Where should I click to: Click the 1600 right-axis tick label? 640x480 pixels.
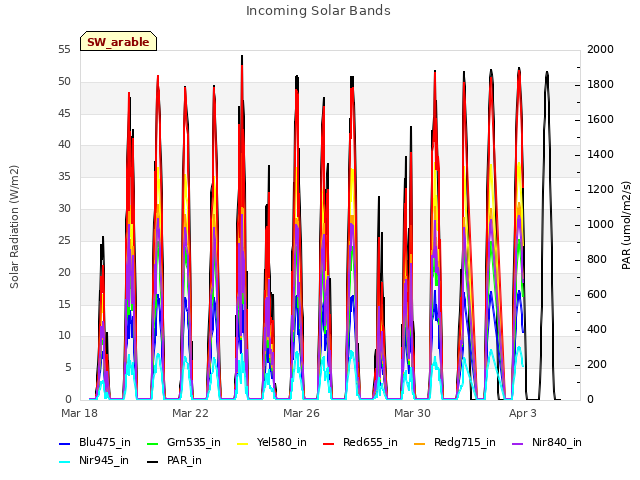pyautogui.click(x=600, y=119)
